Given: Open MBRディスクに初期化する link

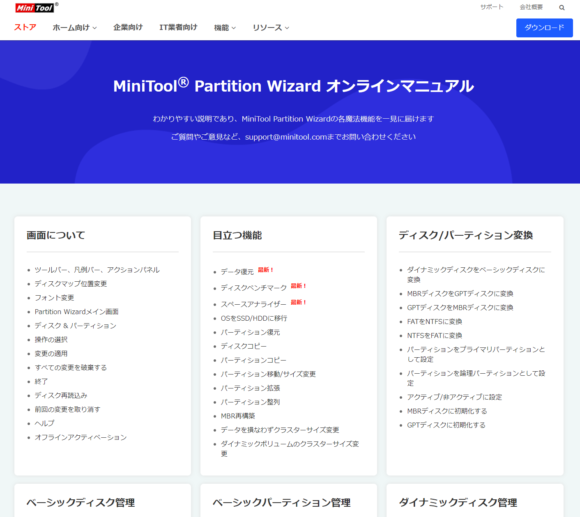Looking at the screenshot, I should (447, 411).
